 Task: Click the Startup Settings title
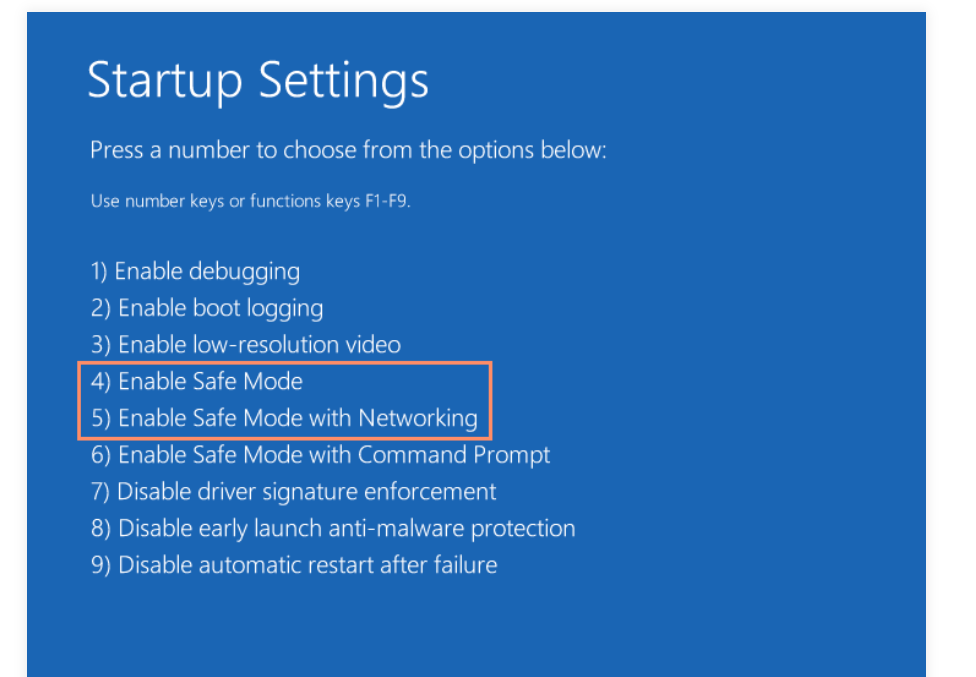coord(258,80)
